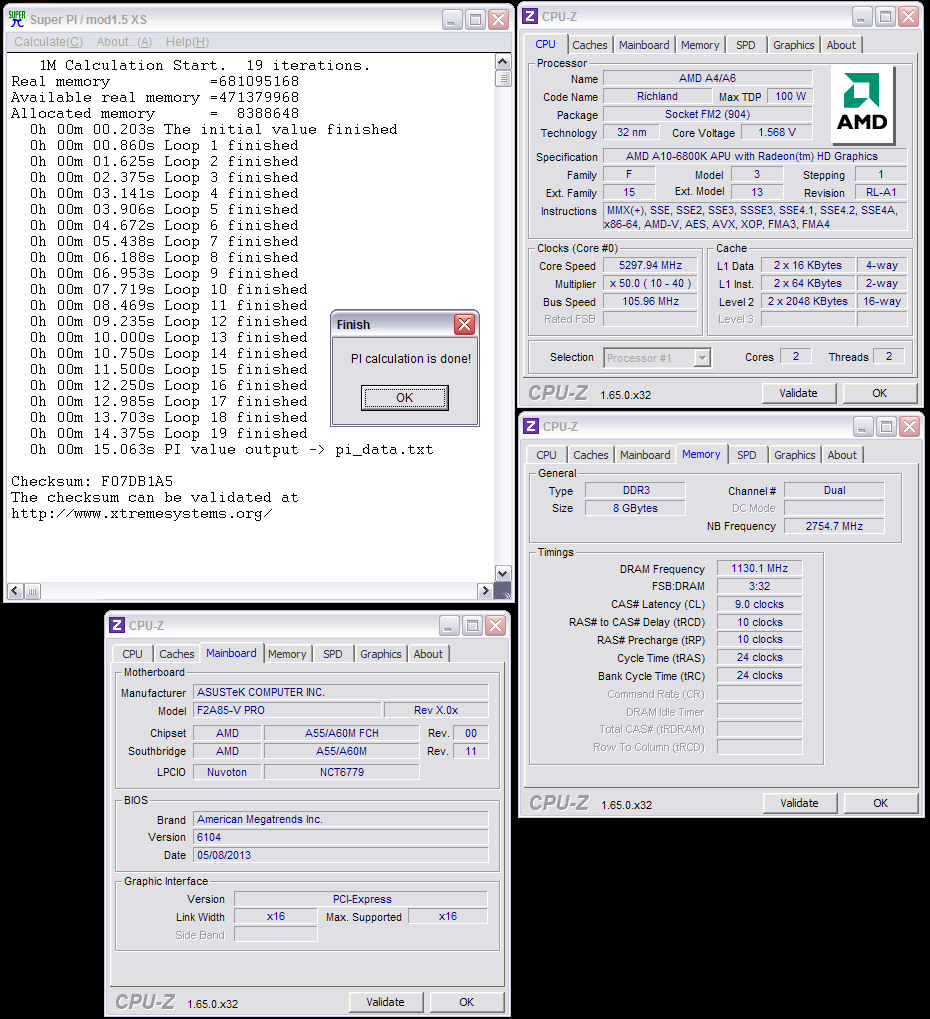930x1019 pixels.
Task: Click the LPCIO chip value NCT6779
Action: (342, 772)
